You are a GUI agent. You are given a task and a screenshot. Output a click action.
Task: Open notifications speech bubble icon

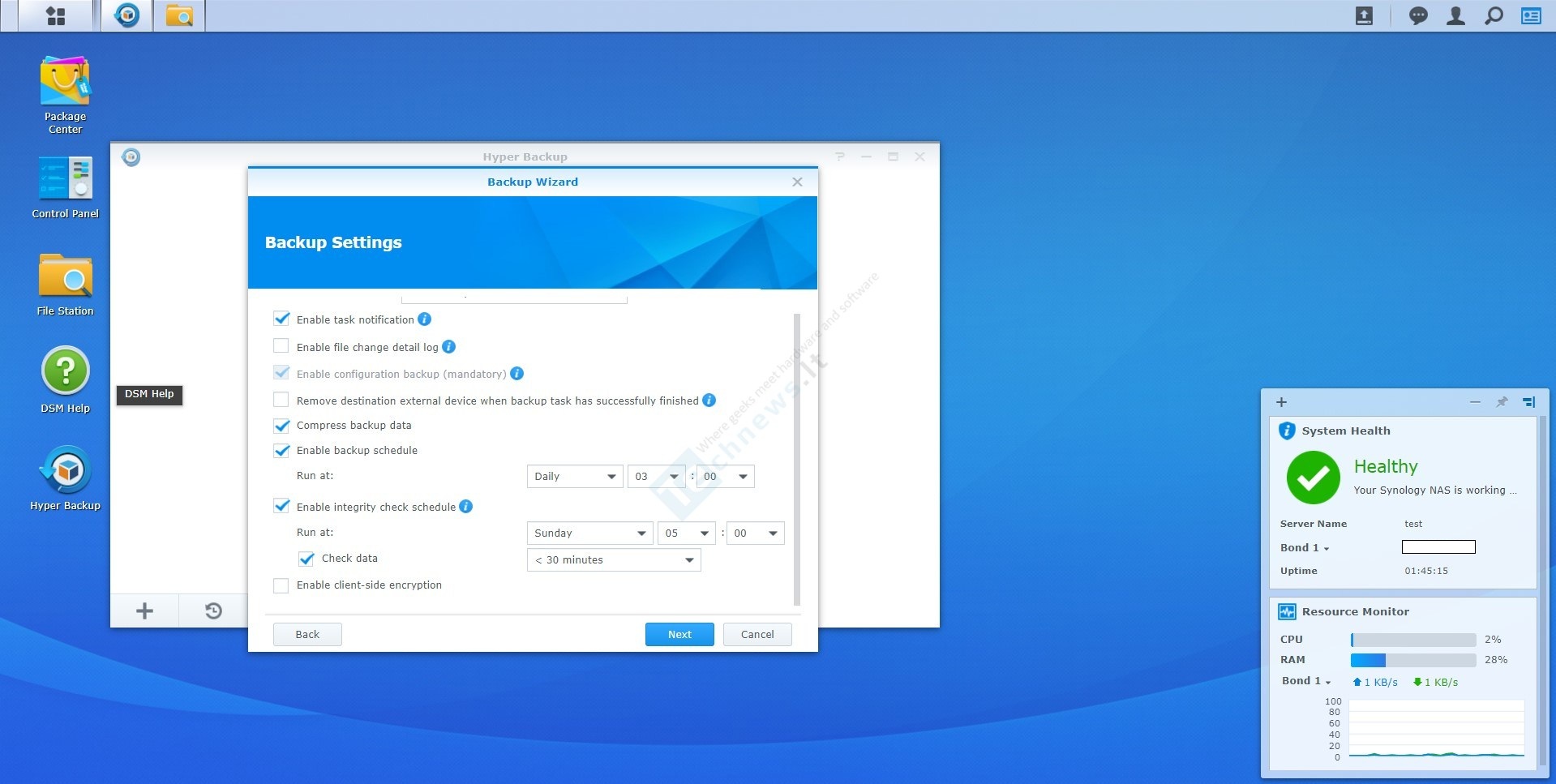(x=1418, y=15)
